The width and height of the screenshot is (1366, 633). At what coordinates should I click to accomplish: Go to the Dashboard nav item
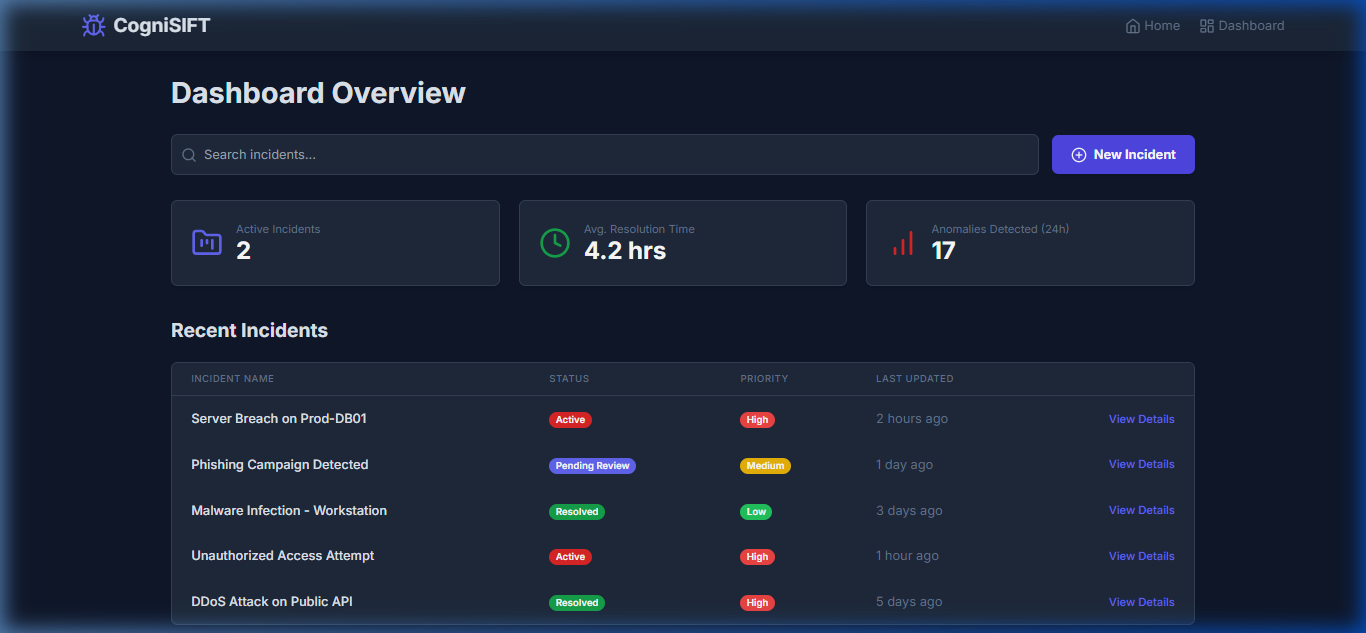(x=1242, y=26)
